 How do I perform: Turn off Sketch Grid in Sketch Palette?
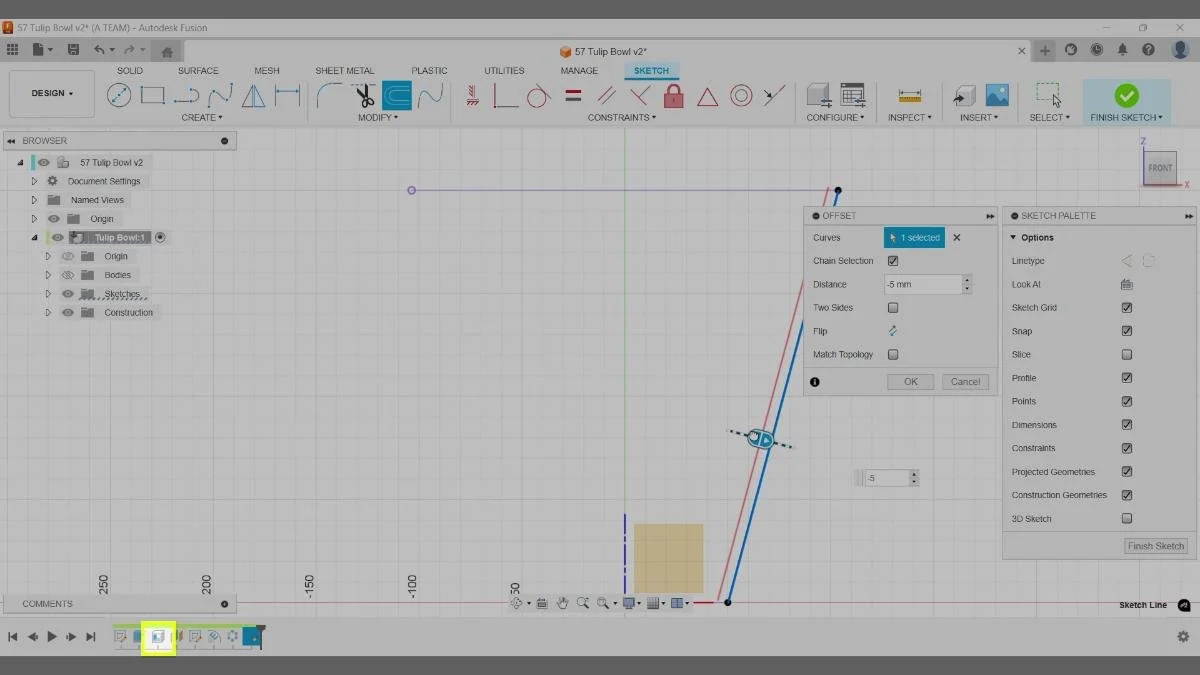point(1127,307)
